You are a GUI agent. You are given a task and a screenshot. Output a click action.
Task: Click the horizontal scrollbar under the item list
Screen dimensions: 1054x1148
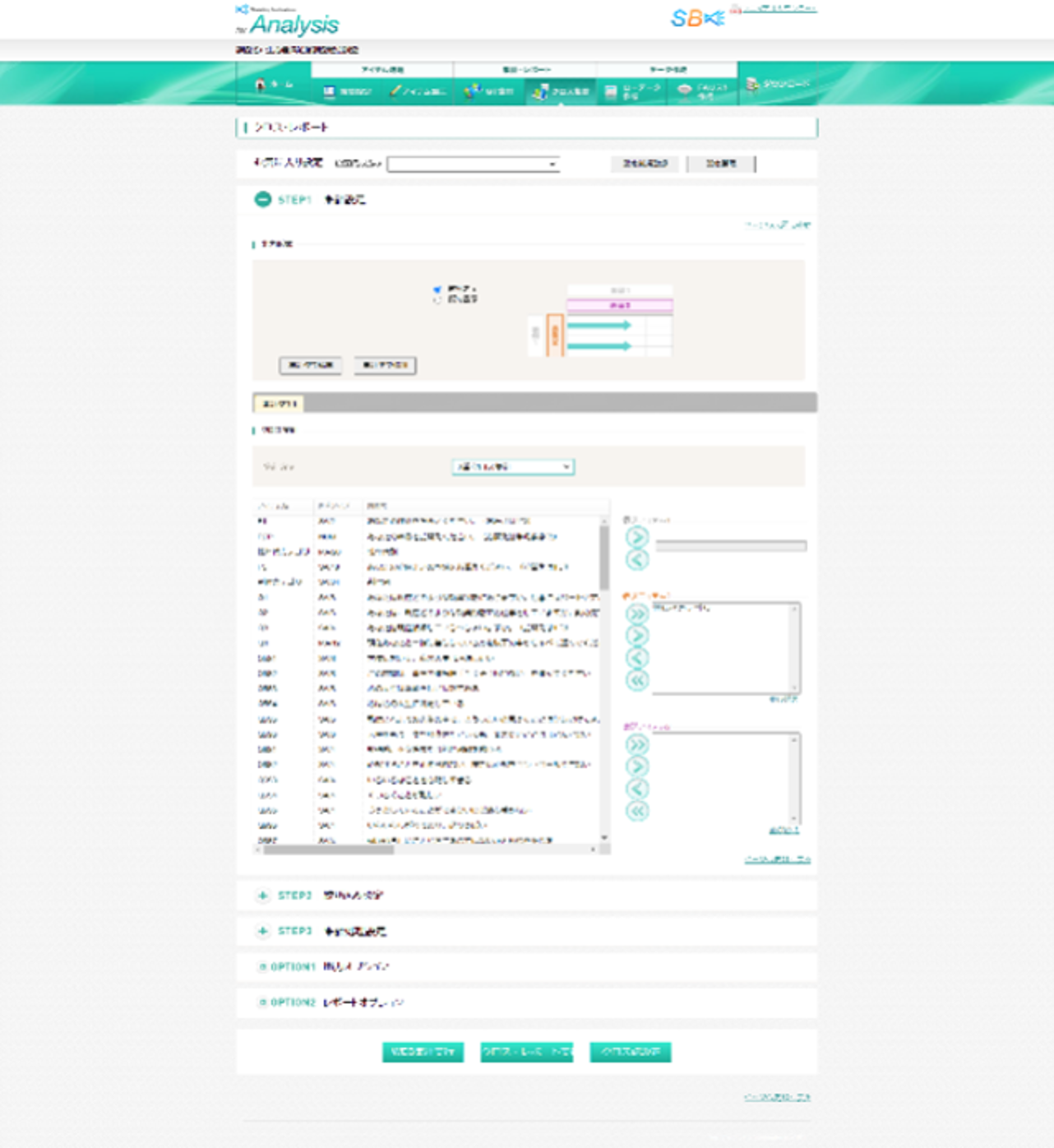[329, 849]
